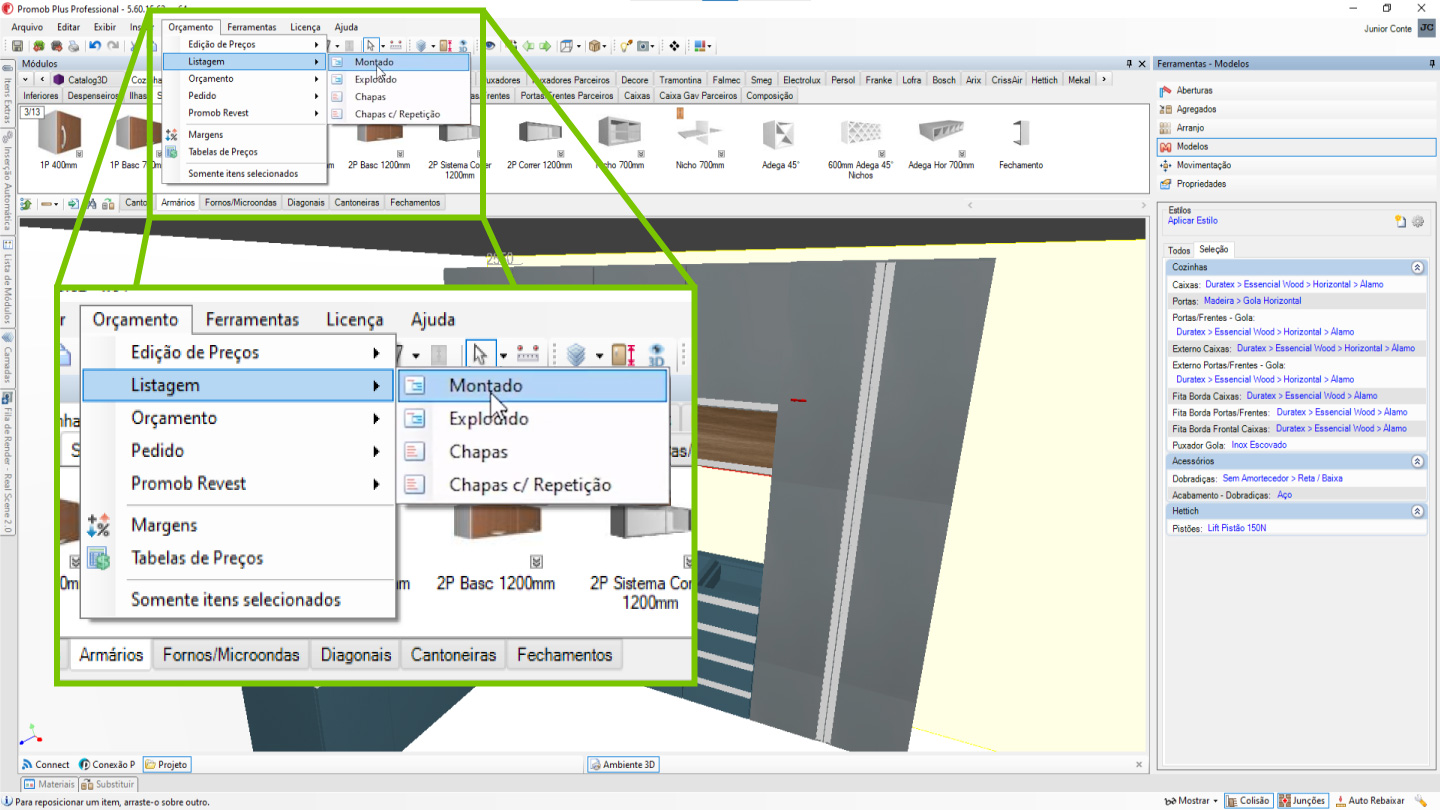Screen dimensions: 1440x810
Task: Collapse the Cozinhas section
Action: 1417,268
